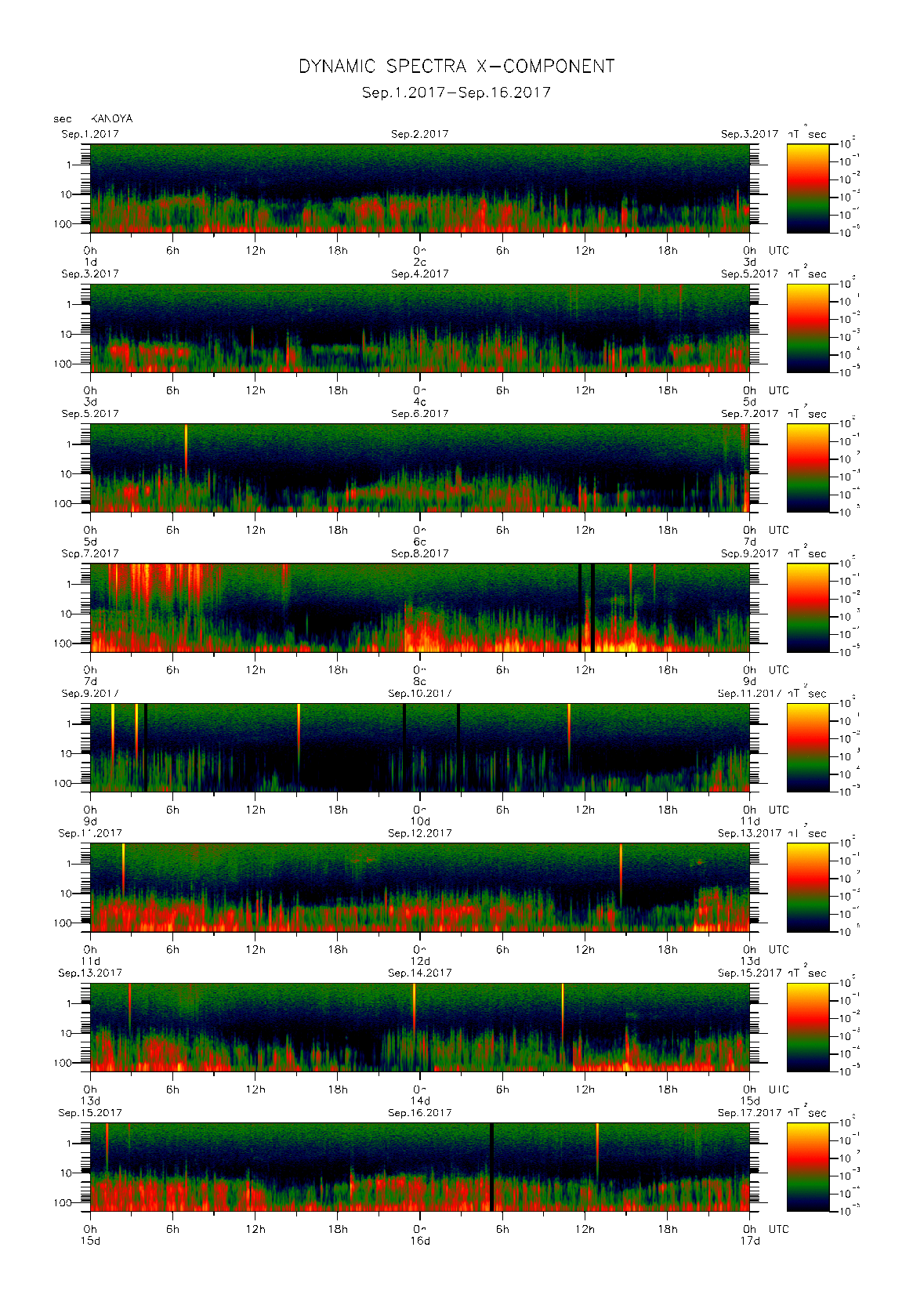Pick the colorbar beside the fourth spectrogram
The height and width of the screenshot is (1316, 913).
tap(807, 607)
